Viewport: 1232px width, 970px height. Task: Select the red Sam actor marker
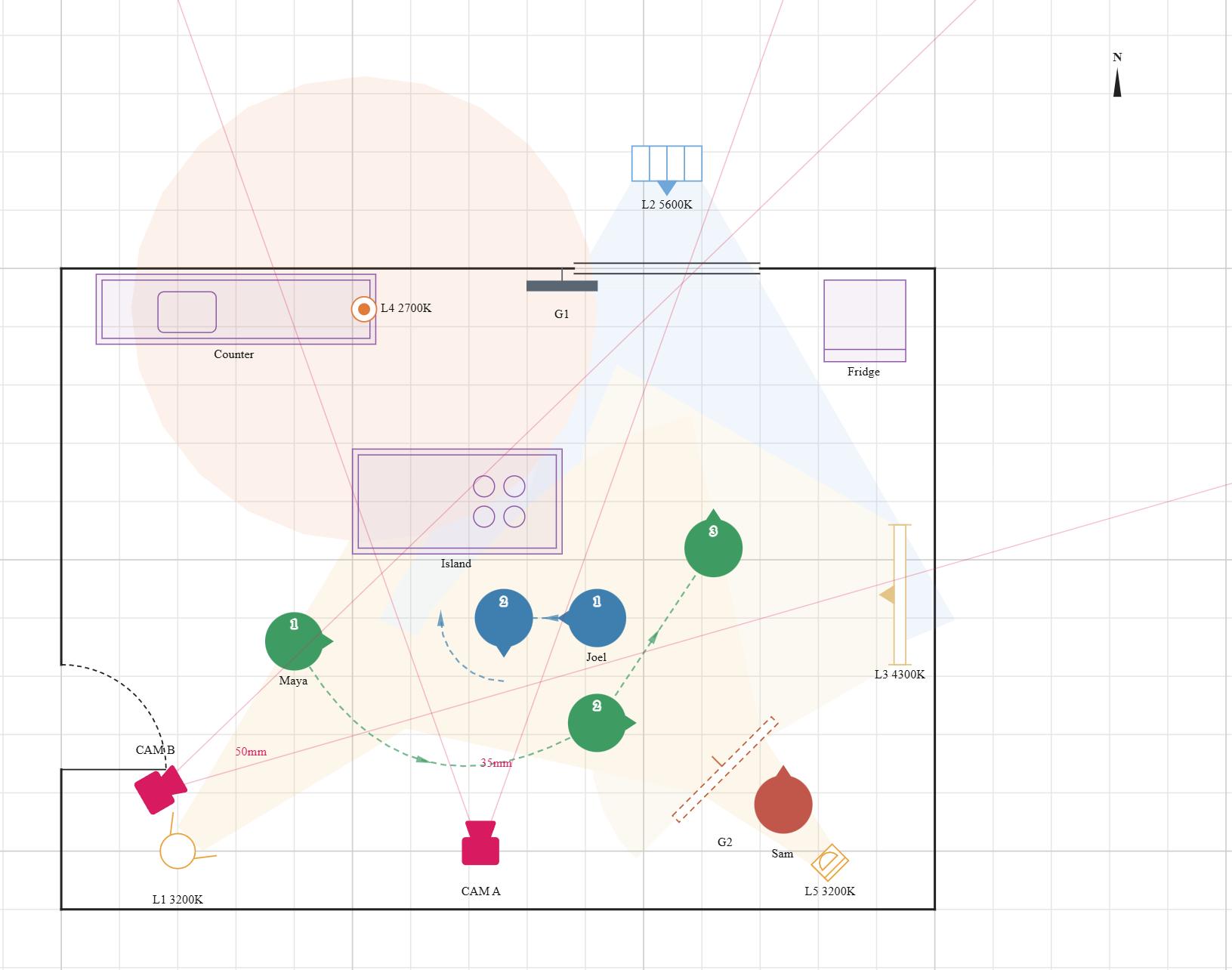[x=783, y=803]
